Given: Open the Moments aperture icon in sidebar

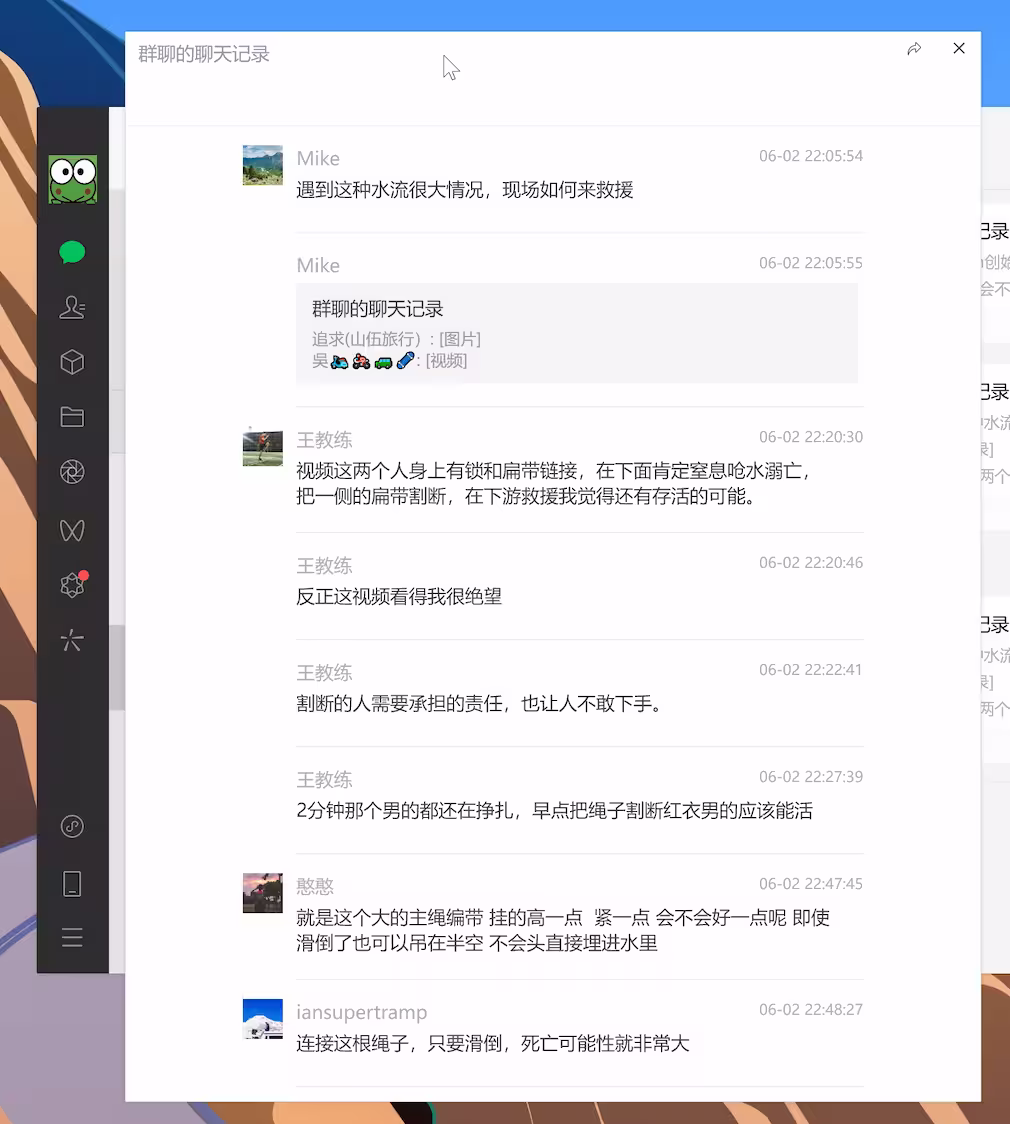Looking at the screenshot, I should 72,472.
